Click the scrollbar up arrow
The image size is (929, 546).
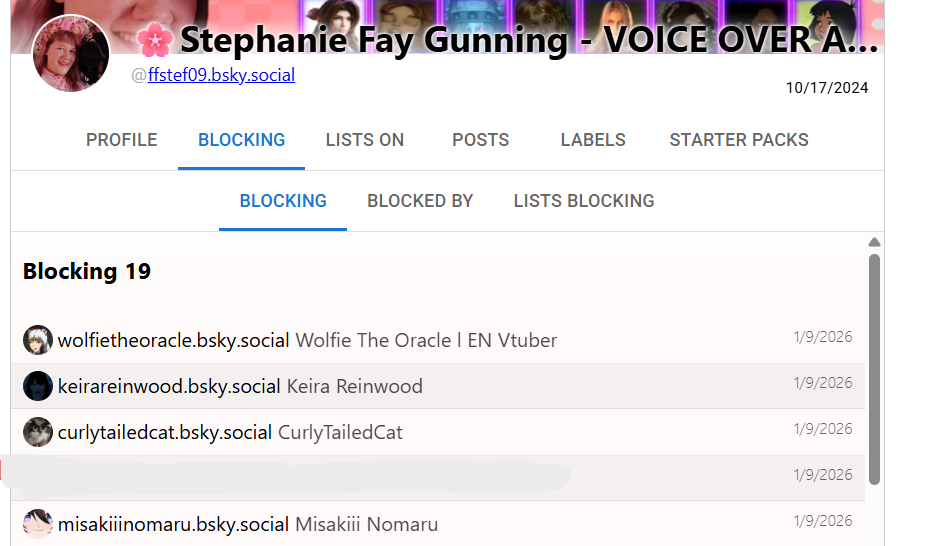click(x=874, y=242)
